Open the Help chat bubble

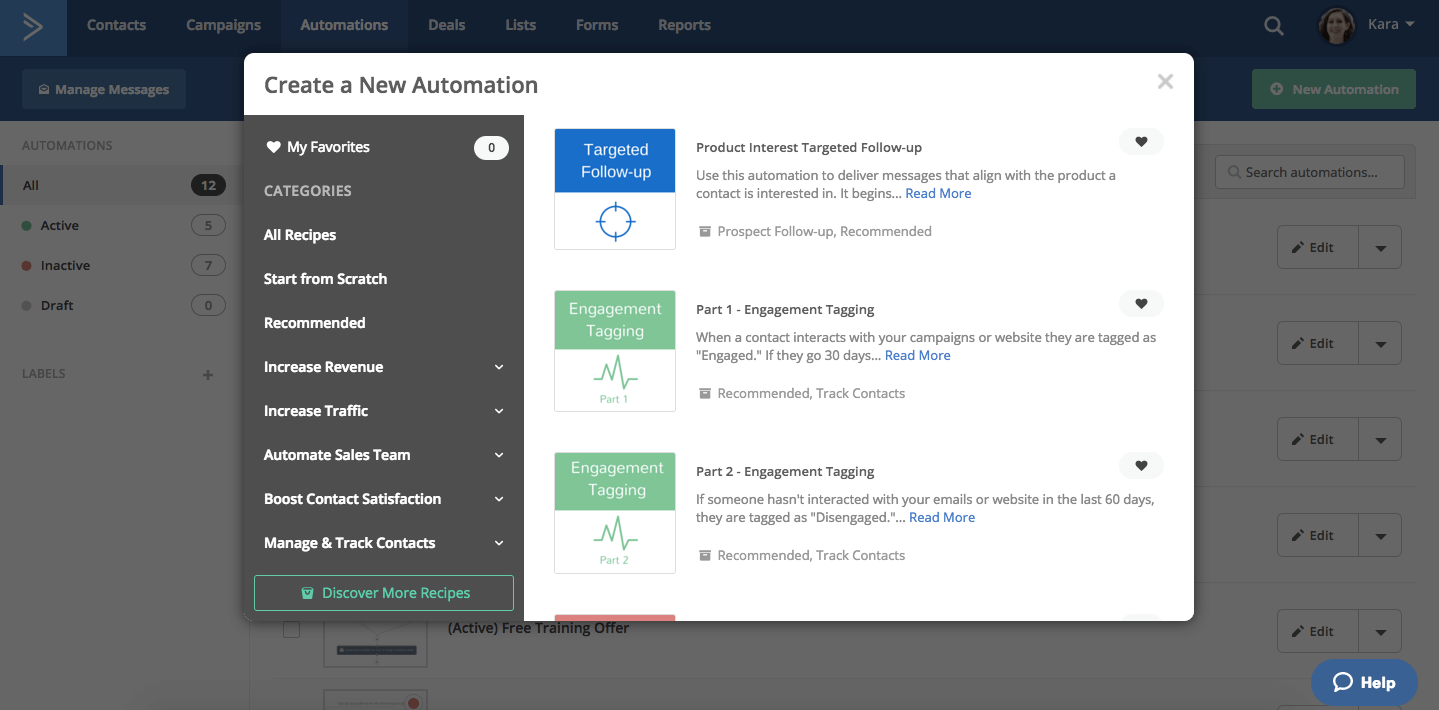point(1363,682)
